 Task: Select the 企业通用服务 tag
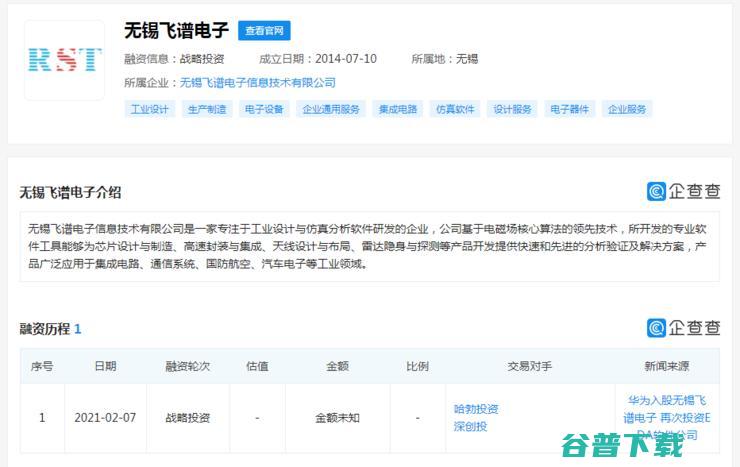[331, 109]
